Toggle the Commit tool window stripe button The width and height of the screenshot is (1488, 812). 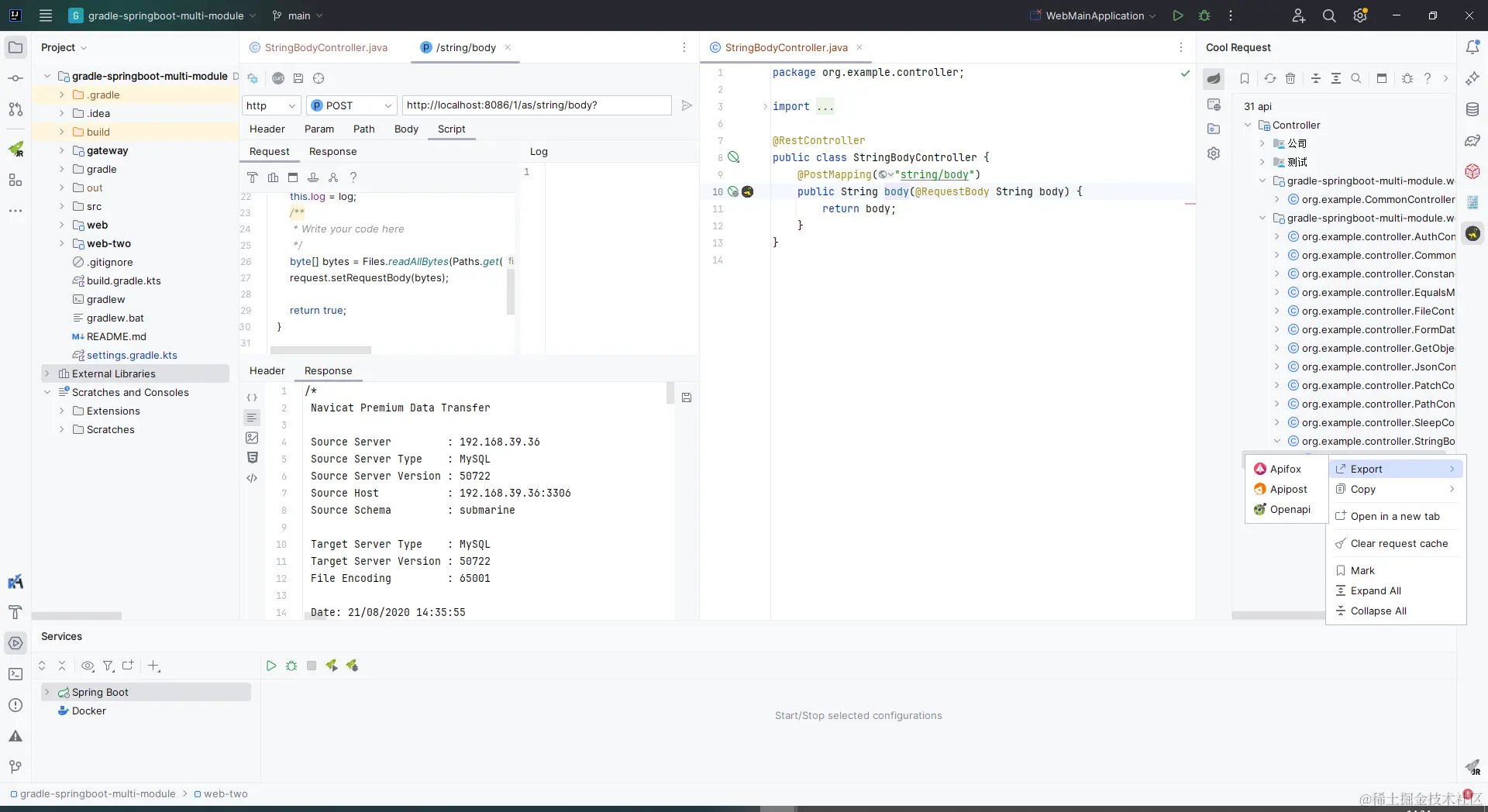15,78
